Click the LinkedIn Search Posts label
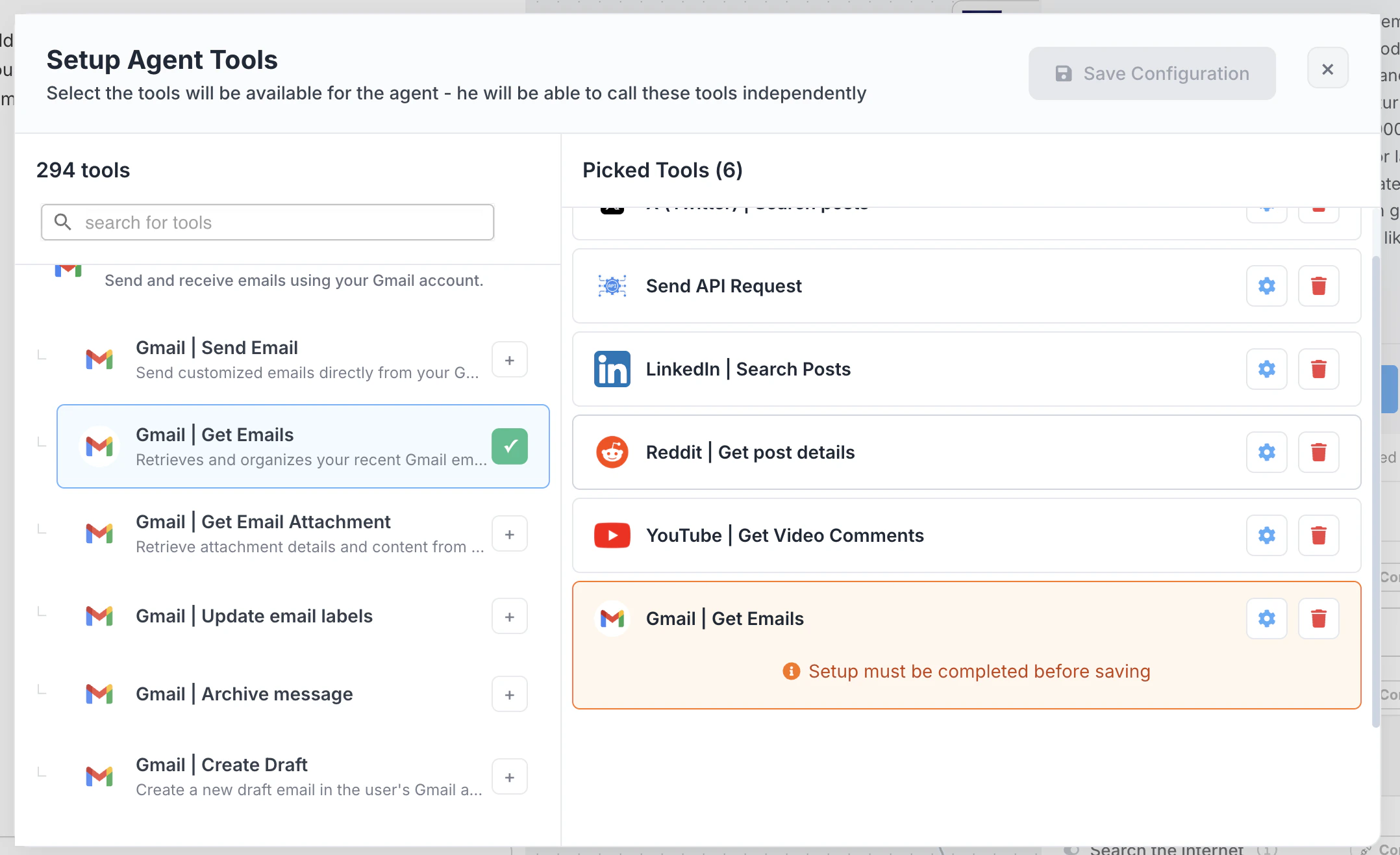 pyautogui.click(x=748, y=369)
